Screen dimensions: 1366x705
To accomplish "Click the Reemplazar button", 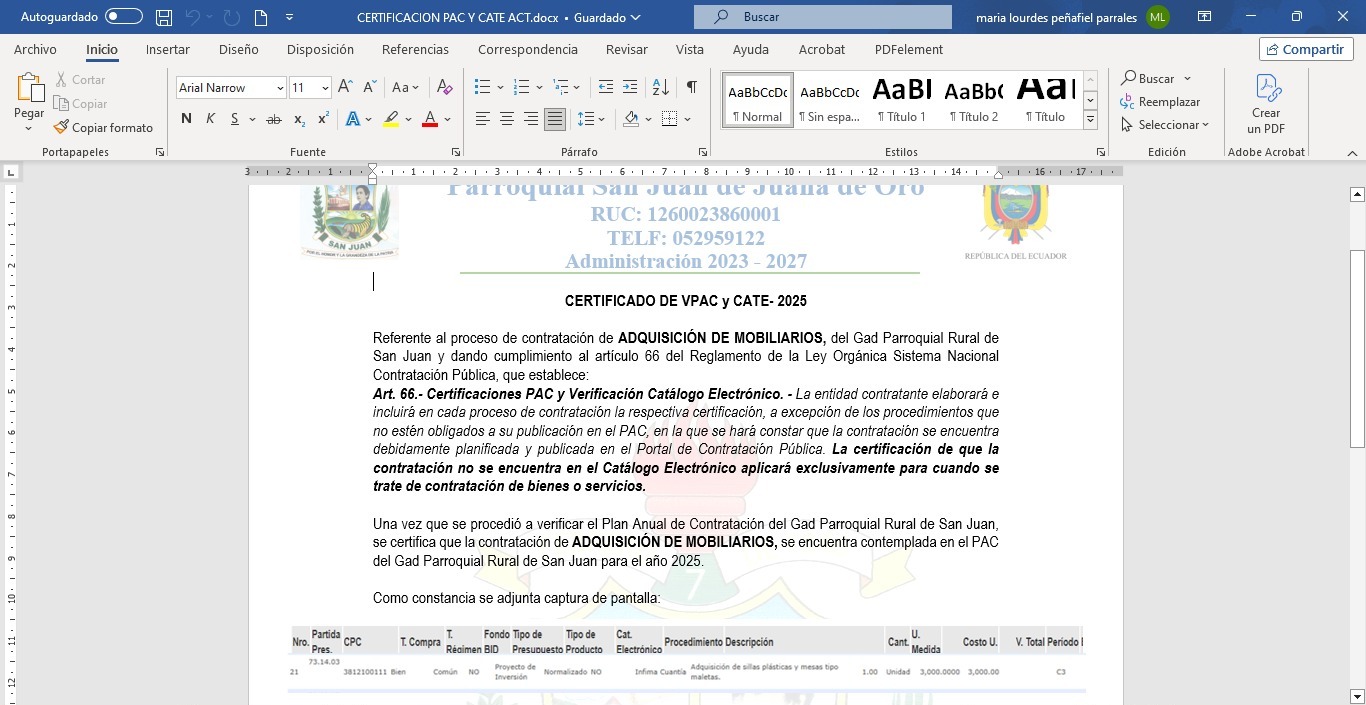I will (x=1161, y=102).
